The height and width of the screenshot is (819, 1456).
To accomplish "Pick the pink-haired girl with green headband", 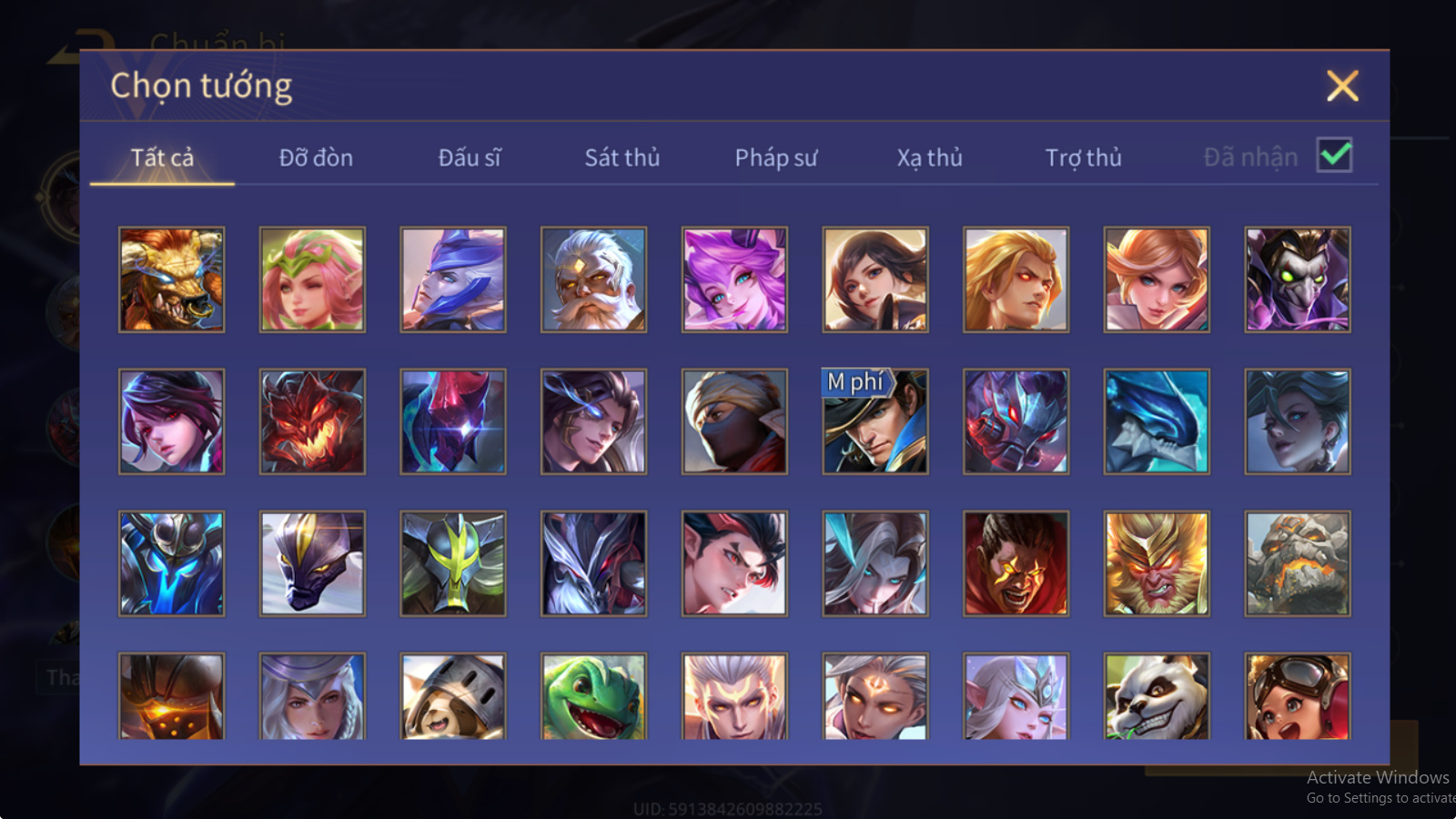I will click(x=312, y=279).
